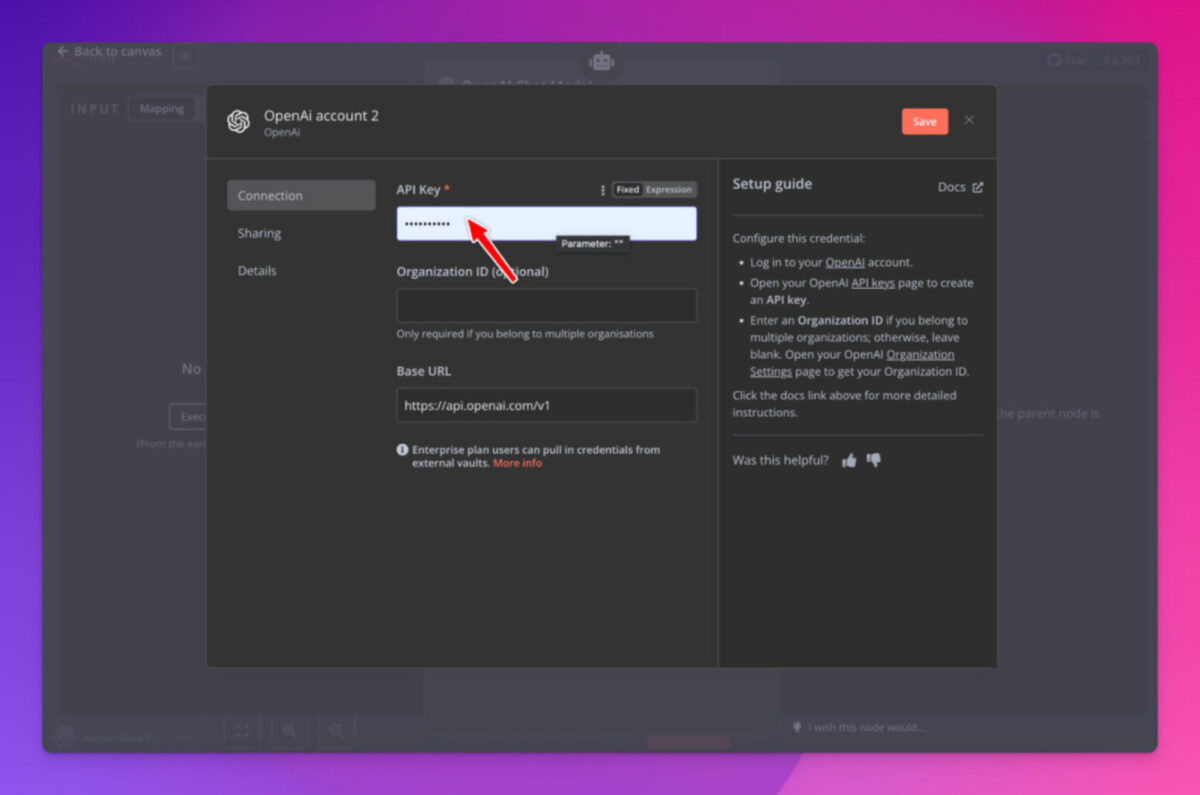Give a thumbs up for the setup guide
This screenshot has width=1200, height=795.
point(849,460)
